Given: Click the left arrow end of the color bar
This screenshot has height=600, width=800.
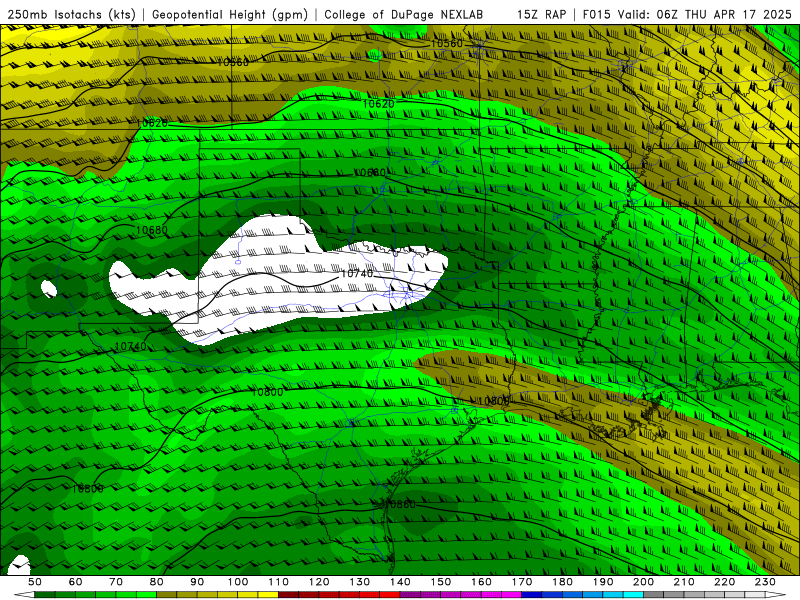Looking at the screenshot, I should point(24,595).
